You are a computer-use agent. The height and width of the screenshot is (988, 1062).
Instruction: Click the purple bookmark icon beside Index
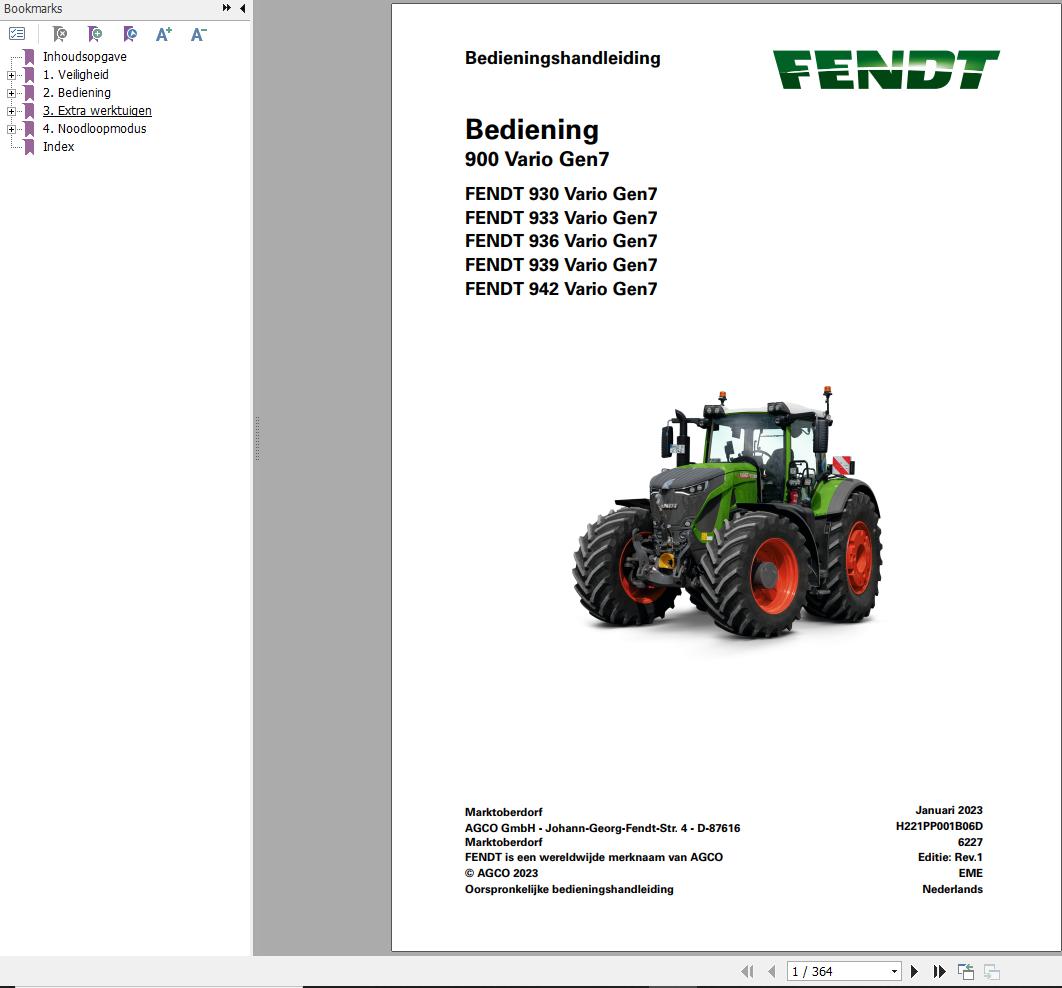coord(29,147)
